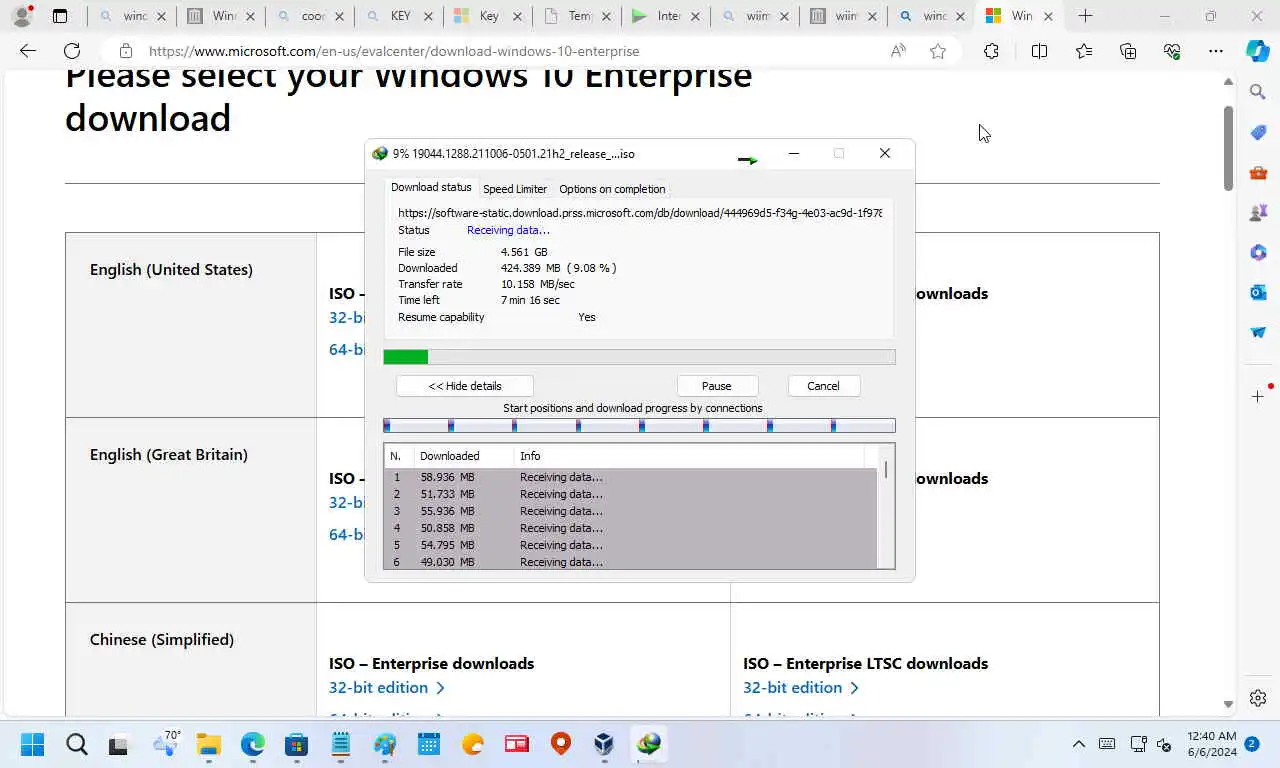Open VirtualBox from the taskbar
Screen dimensions: 1280x768
tap(604, 744)
